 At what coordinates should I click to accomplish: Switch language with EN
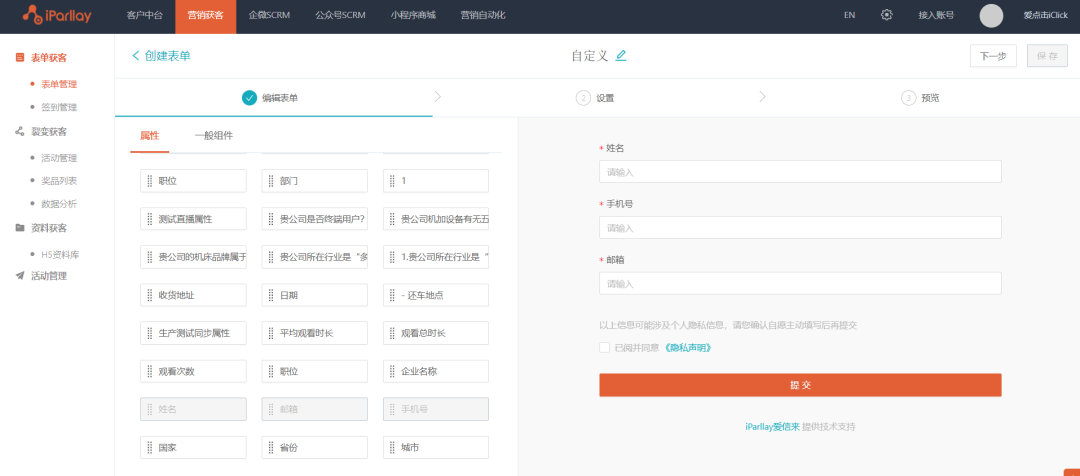click(x=849, y=15)
